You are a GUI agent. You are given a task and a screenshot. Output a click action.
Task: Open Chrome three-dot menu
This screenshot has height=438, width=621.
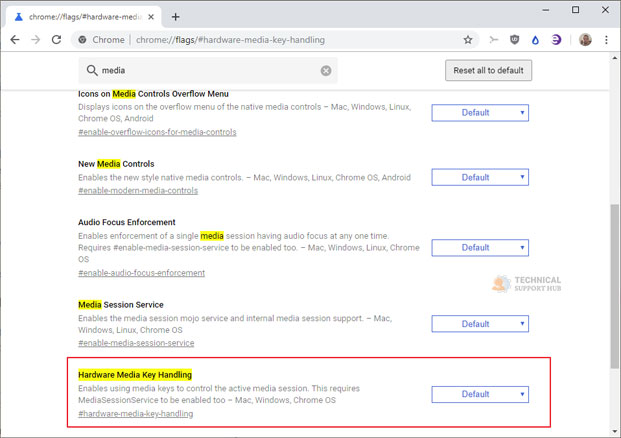tap(606, 40)
